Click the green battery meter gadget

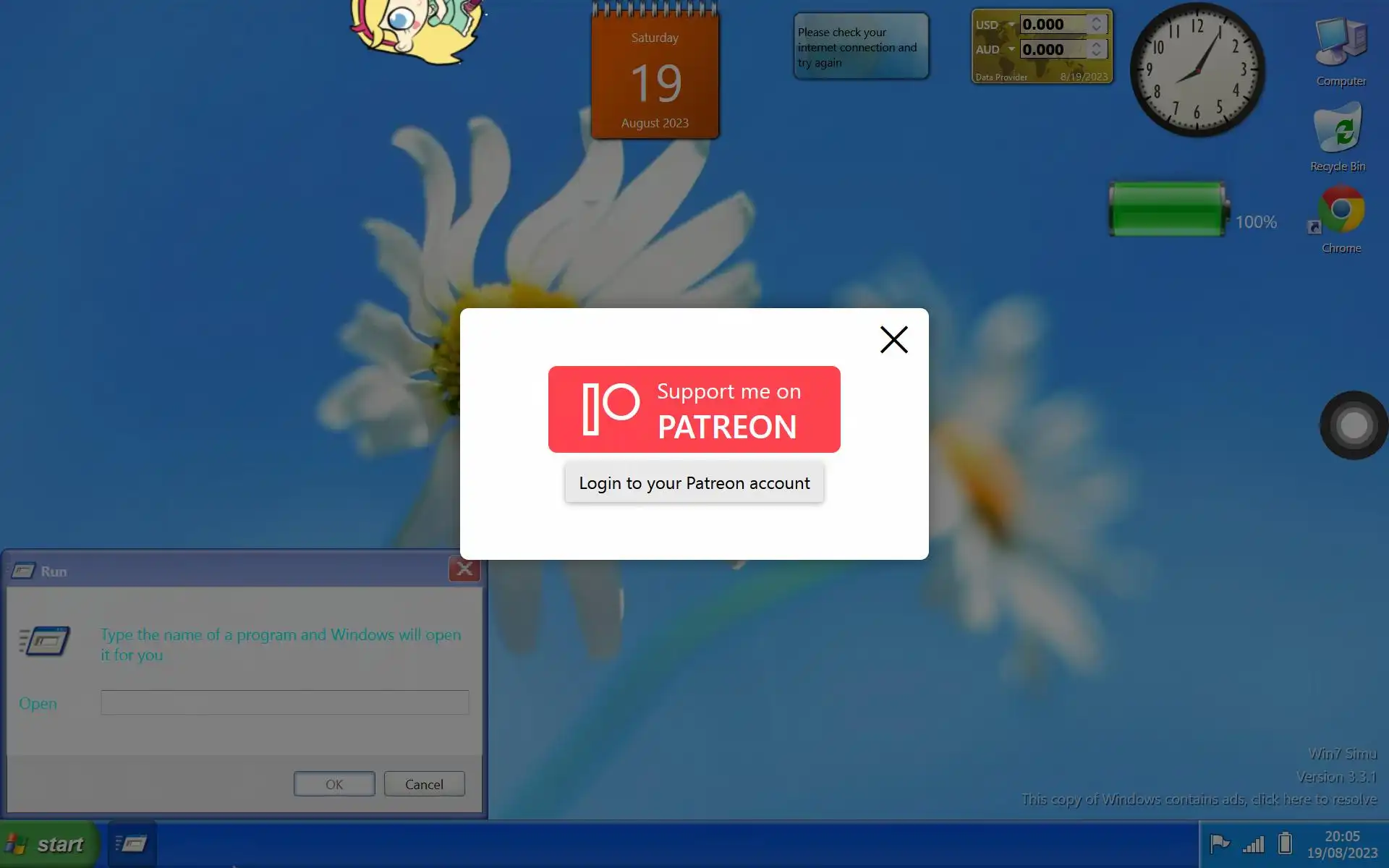point(1168,210)
